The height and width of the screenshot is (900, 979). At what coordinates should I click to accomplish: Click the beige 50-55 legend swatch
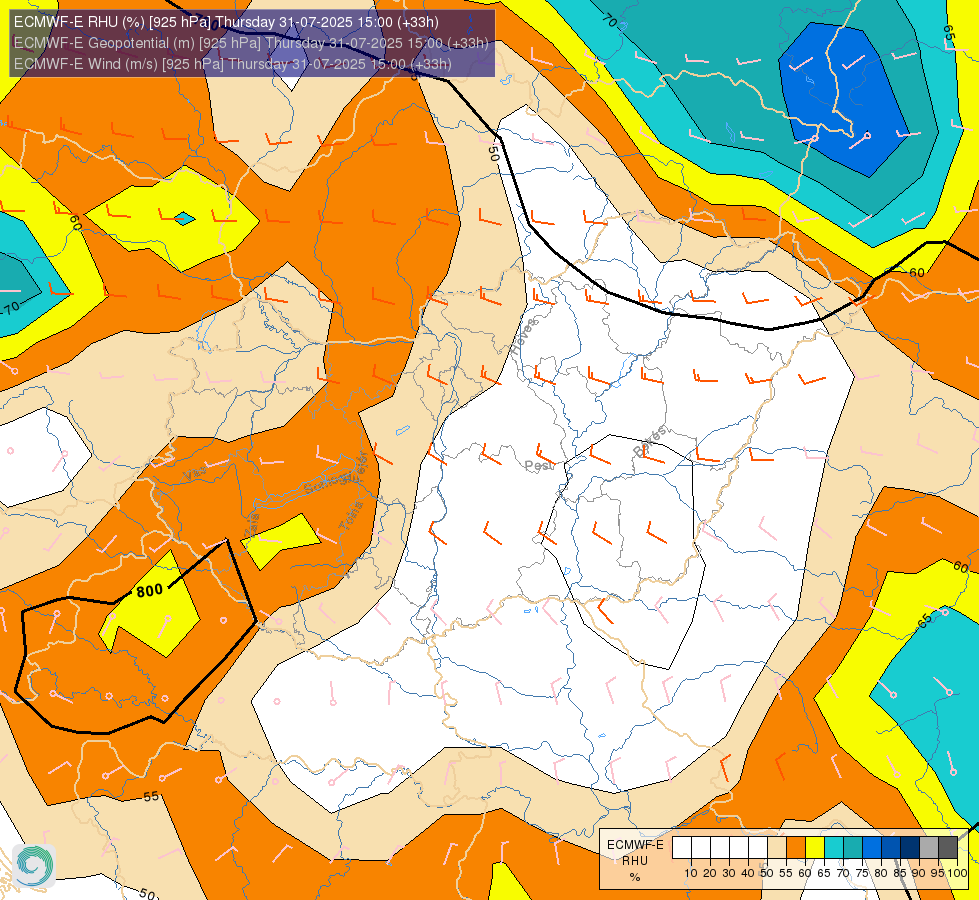point(777,847)
